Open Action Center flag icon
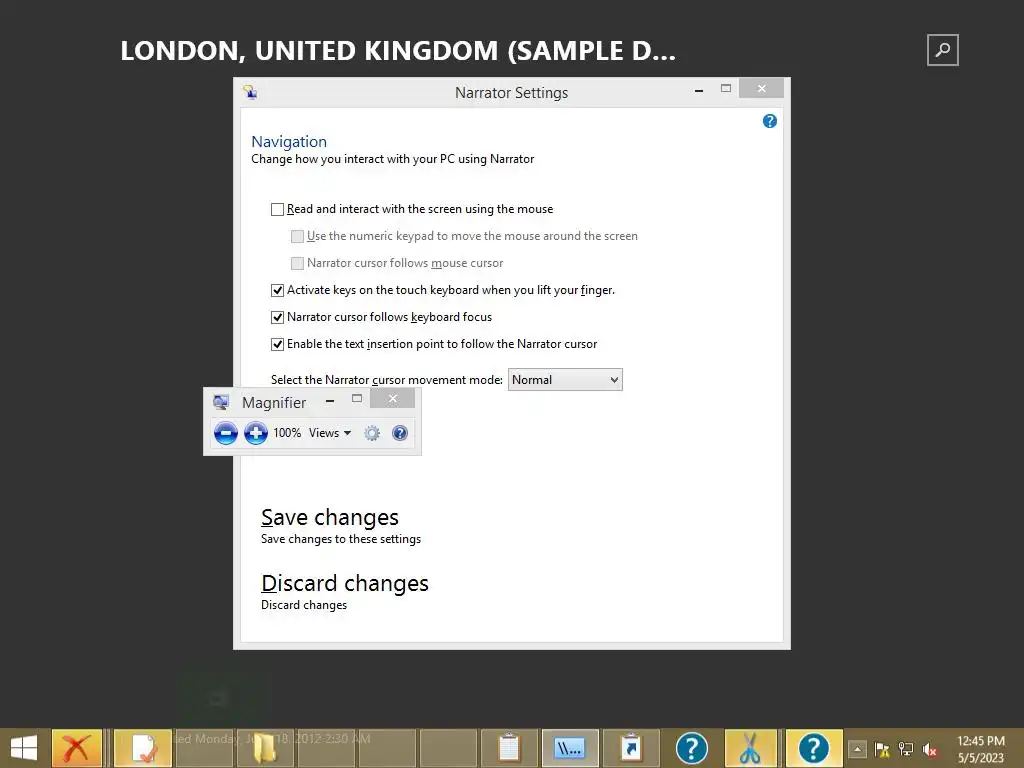The height and width of the screenshot is (768, 1024). tap(882, 749)
